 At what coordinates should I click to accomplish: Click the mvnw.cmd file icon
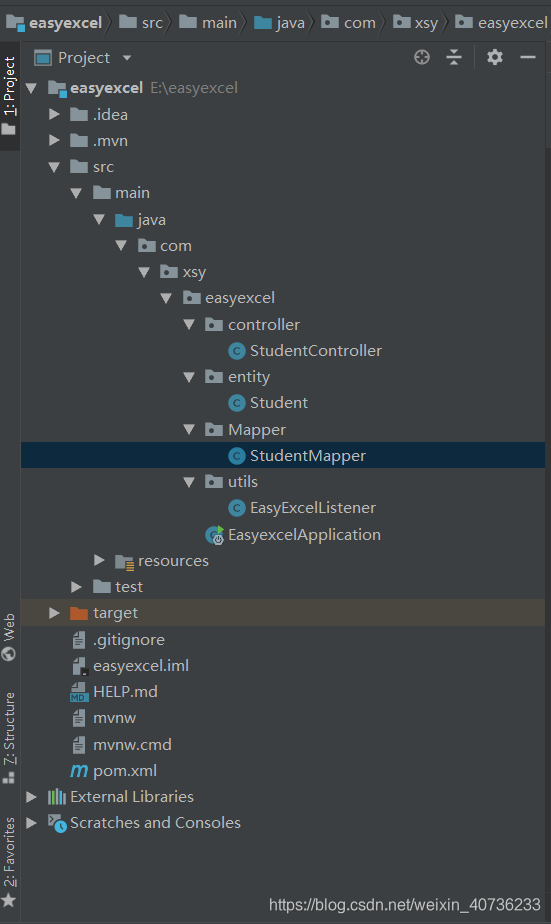click(x=79, y=744)
